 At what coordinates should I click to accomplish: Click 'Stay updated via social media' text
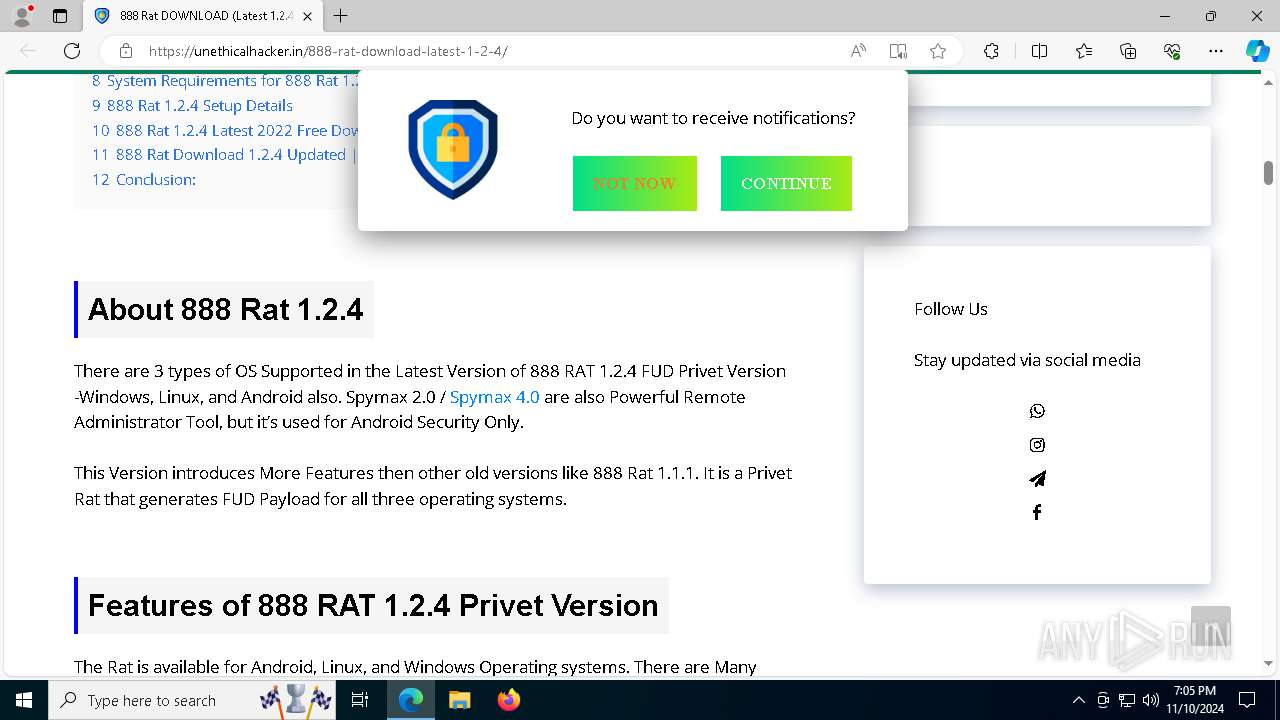click(1027, 360)
